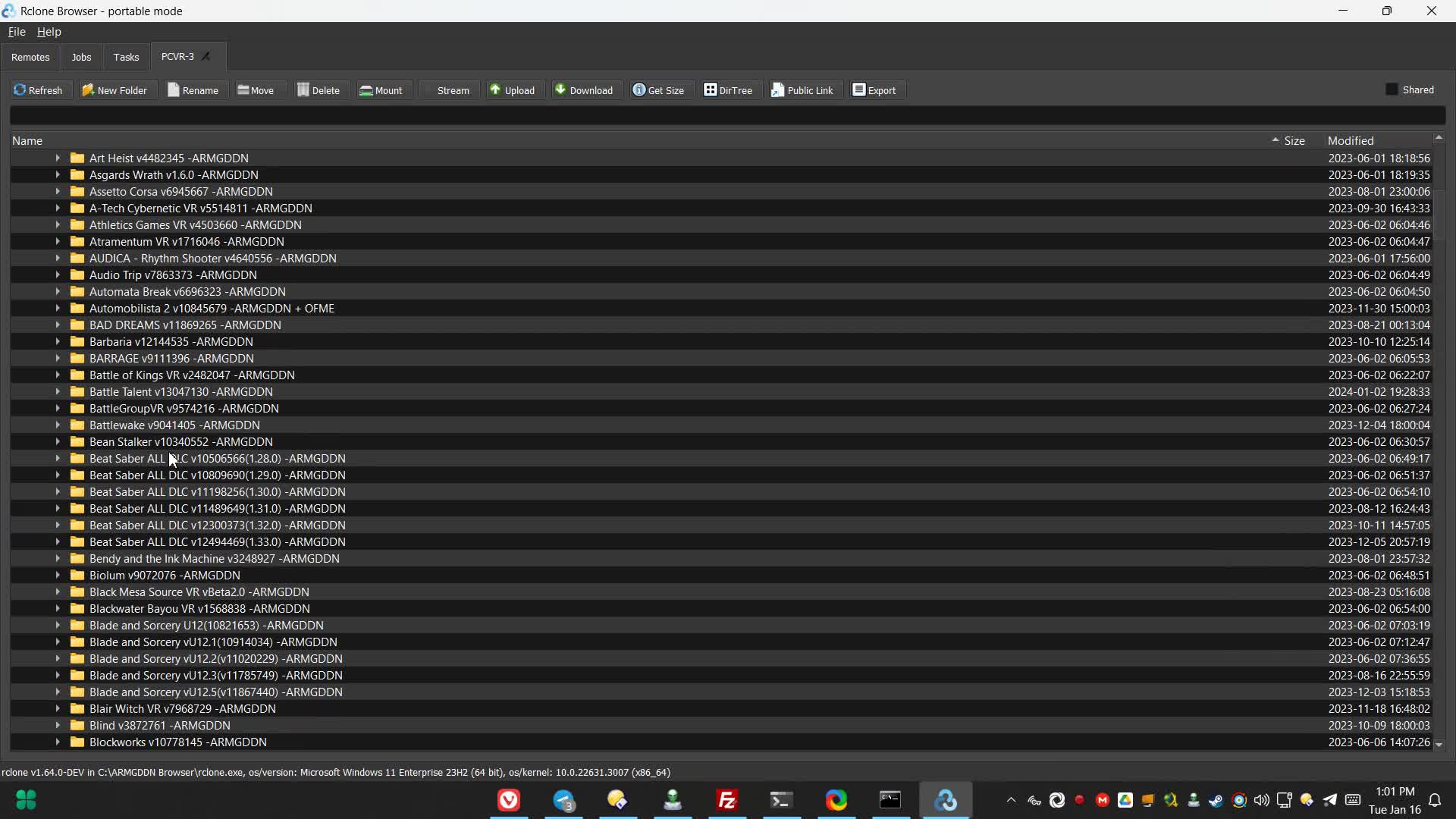Viewport: 1456px width, 819px height.
Task: Open the File menu
Action: click(17, 32)
